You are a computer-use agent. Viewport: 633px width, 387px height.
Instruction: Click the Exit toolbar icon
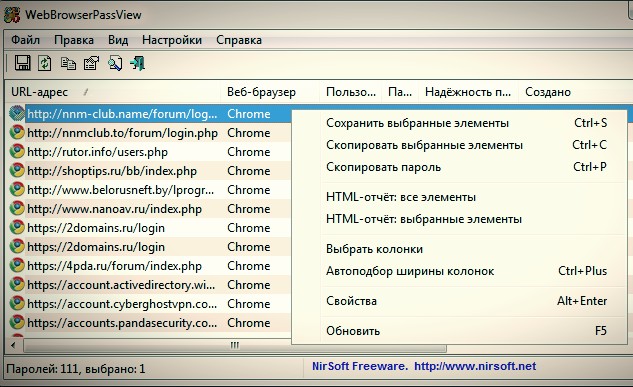(138, 63)
